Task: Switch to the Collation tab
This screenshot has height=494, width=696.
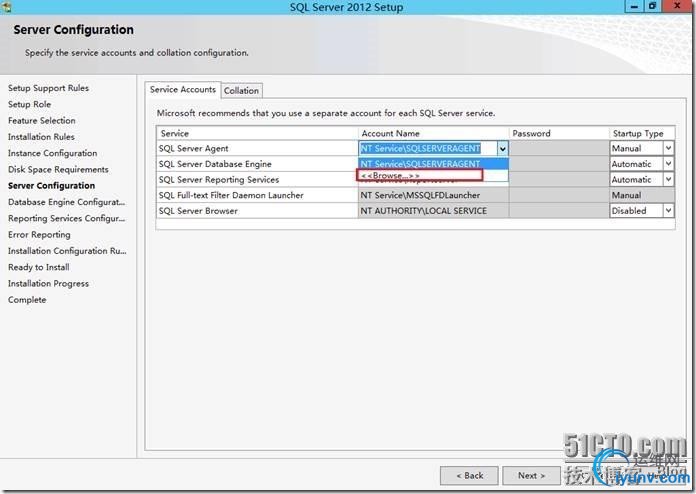Action: [241, 91]
